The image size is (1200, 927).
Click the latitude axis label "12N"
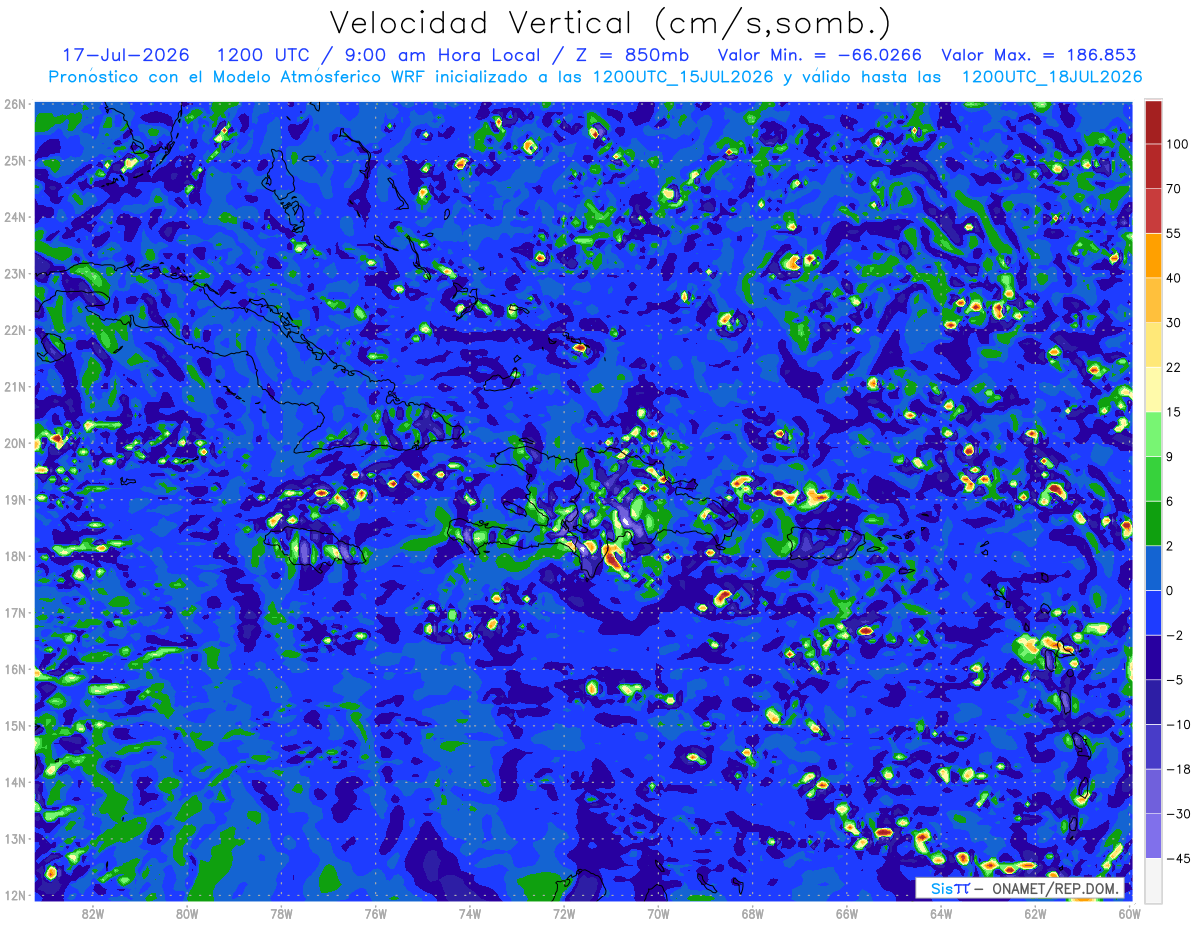point(15,895)
